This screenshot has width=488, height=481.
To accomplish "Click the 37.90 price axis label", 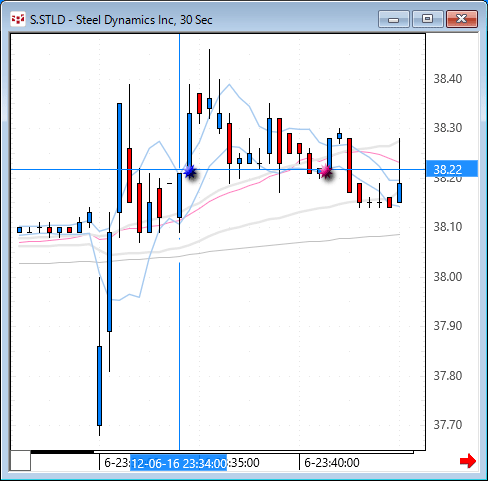I will pos(448,325).
